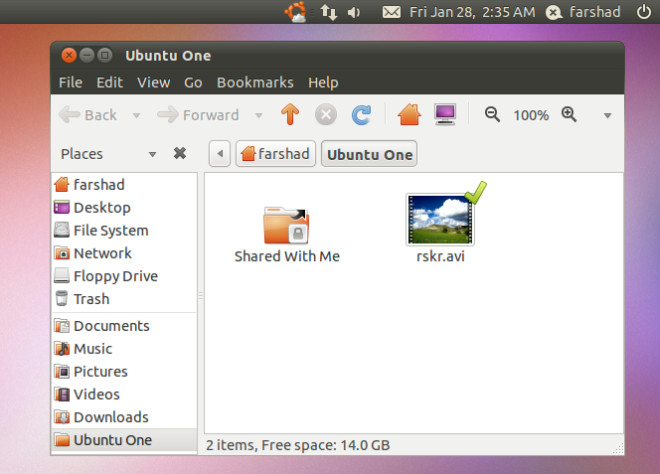Screen dimensions: 660x474
Task: Maximize the Ubuntu One window
Action: (x=105, y=55)
